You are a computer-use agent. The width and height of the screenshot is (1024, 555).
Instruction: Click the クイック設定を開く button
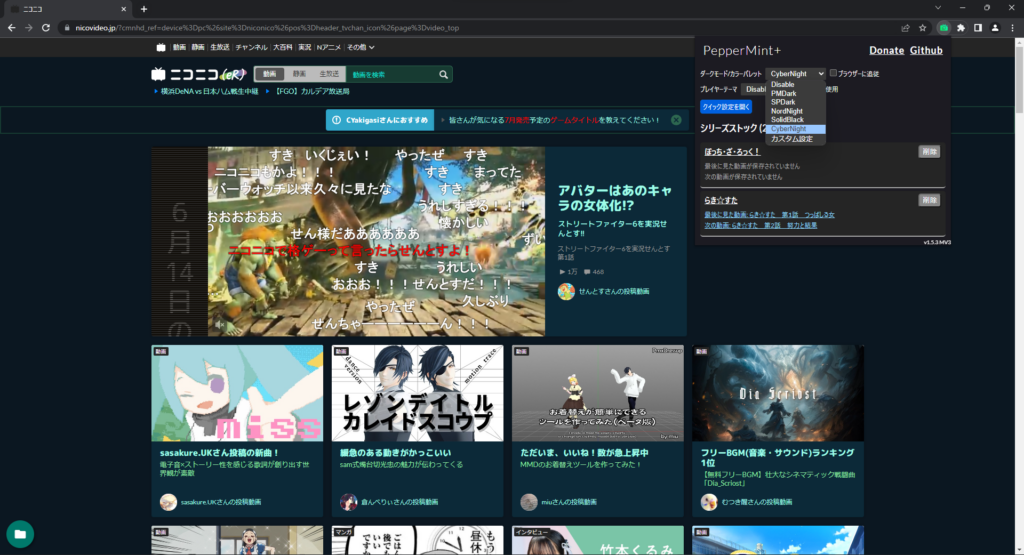(x=726, y=106)
